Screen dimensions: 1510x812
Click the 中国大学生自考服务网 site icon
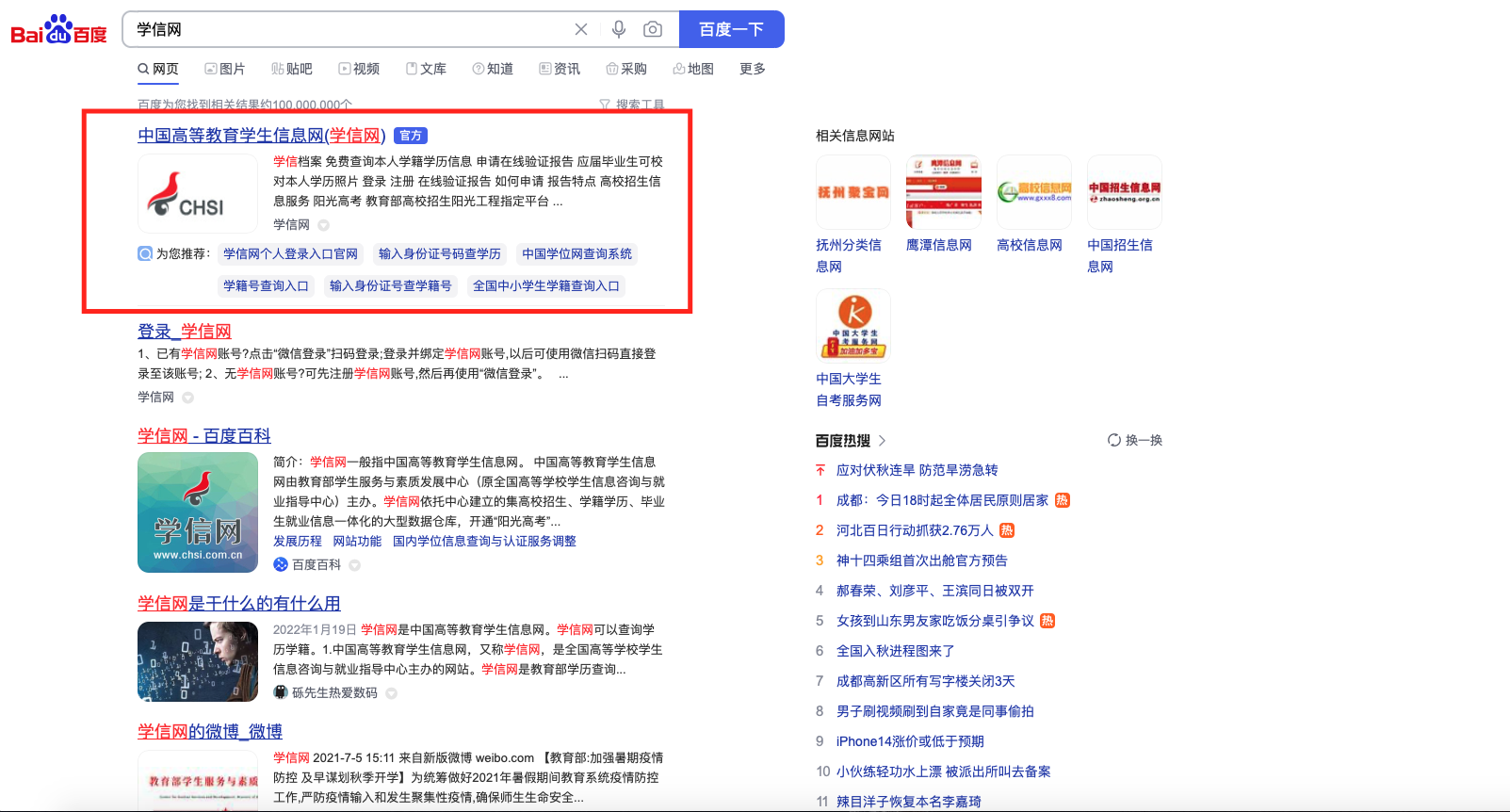click(x=852, y=325)
